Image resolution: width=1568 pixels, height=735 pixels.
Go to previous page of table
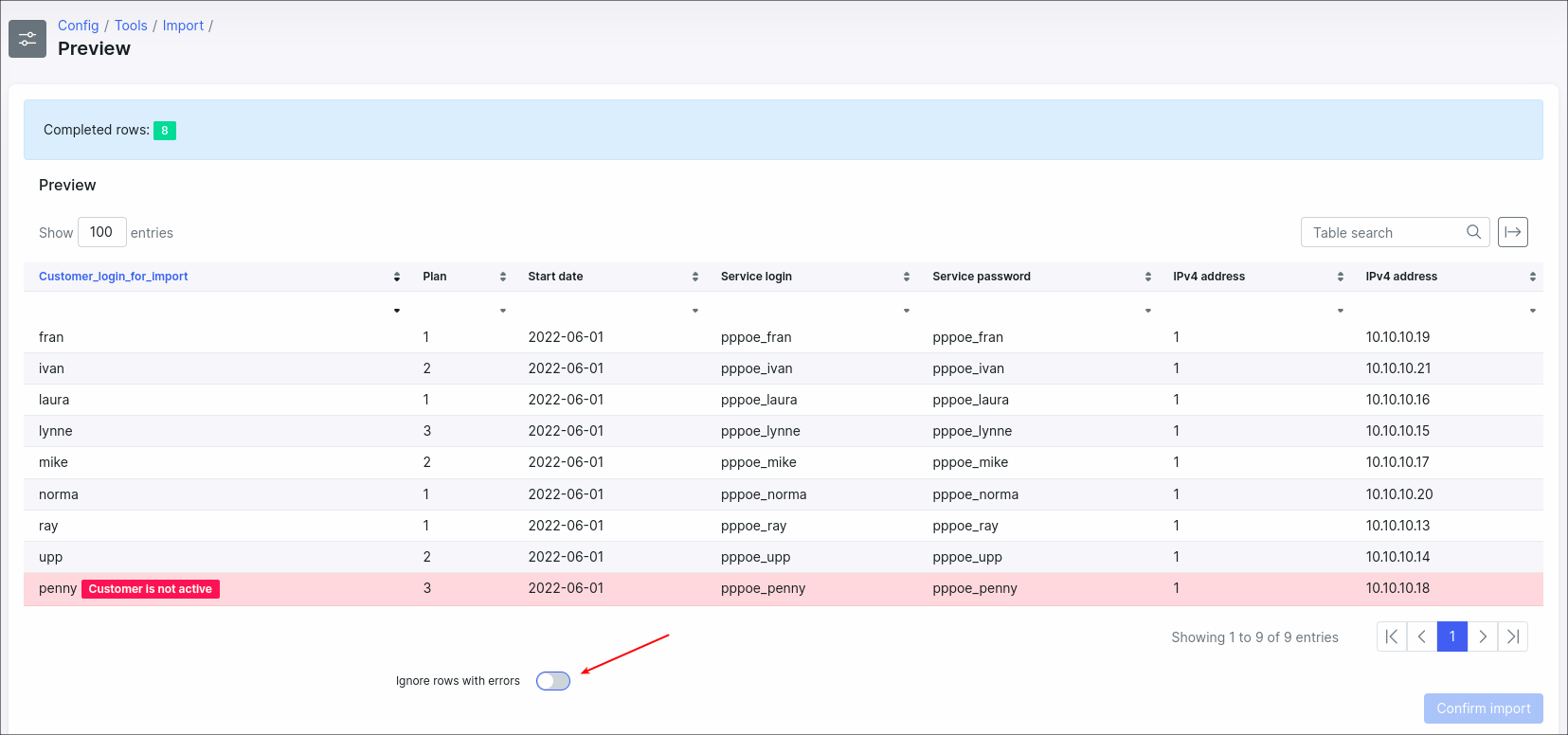coord(1422,636)
